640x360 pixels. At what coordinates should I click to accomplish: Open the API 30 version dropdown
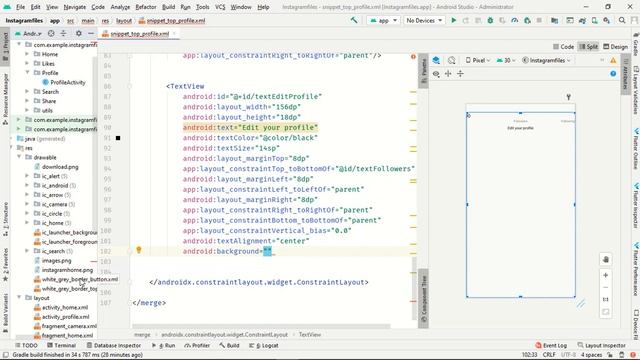(506, 60)
